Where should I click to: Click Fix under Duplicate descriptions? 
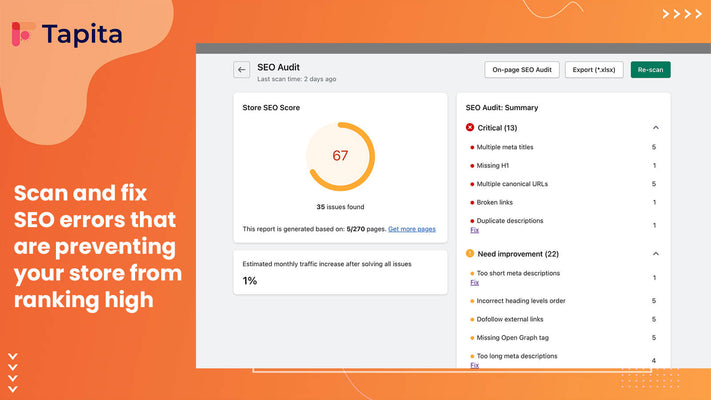(474, 230)
